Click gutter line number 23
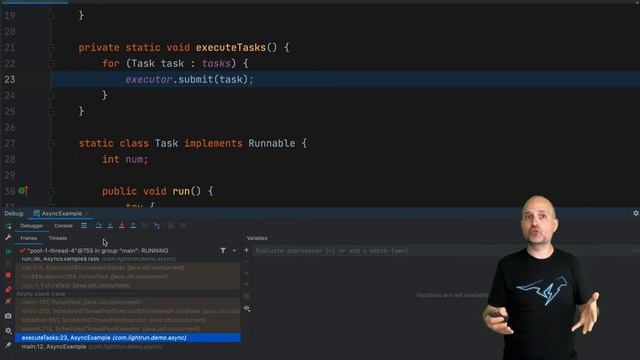Image resolution: width=640 pixels, height=360 pixels. [10, 79]
